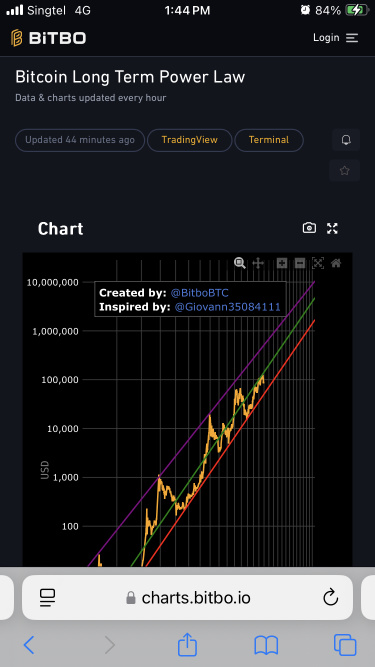This screenshot has width=375, height=667.
Task: Select the pan tool in chart toolbar
Action: tap(258, 263)
